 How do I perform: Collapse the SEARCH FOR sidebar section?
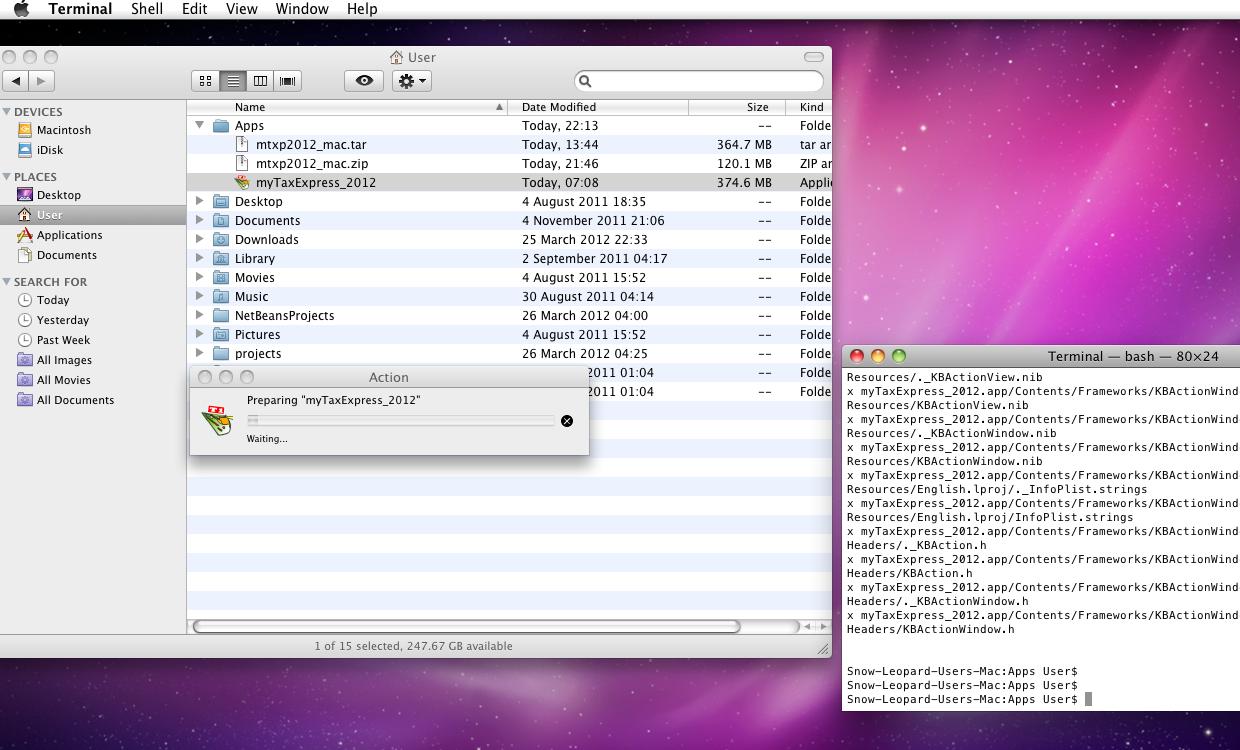pyautogui.click(x=7, y=282)
